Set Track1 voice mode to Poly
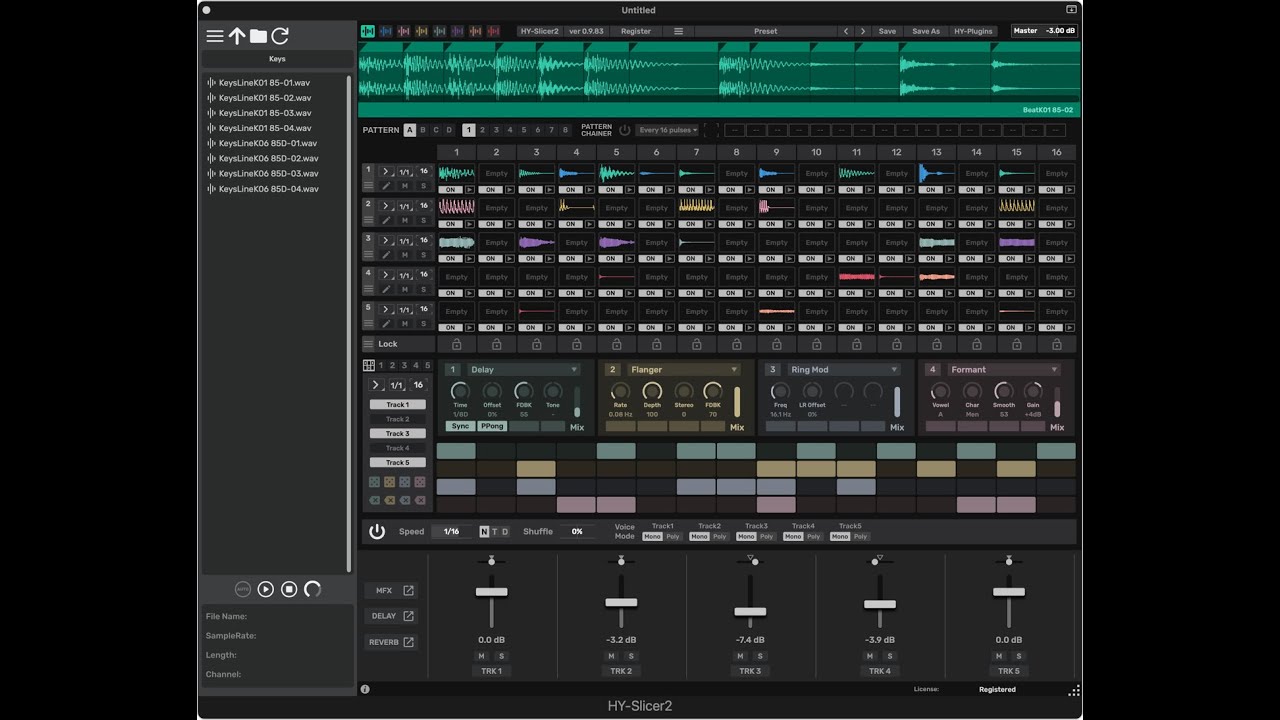 (x=673, y=537)
